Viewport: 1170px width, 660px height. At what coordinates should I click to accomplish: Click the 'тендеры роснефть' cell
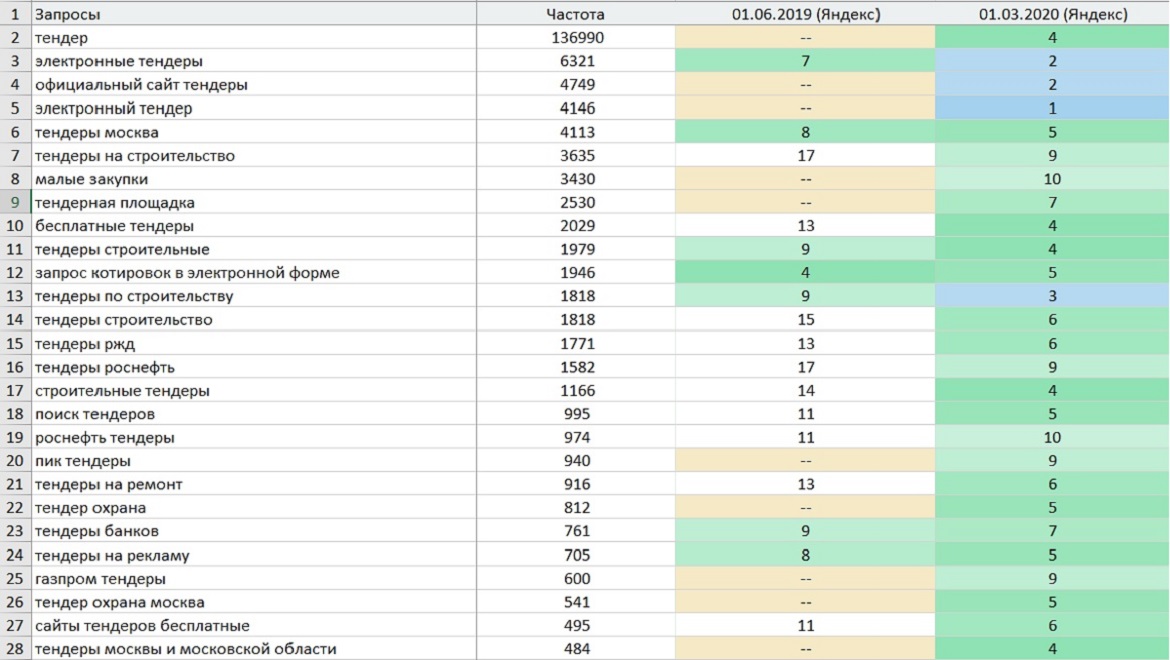(x=254, y=367)
